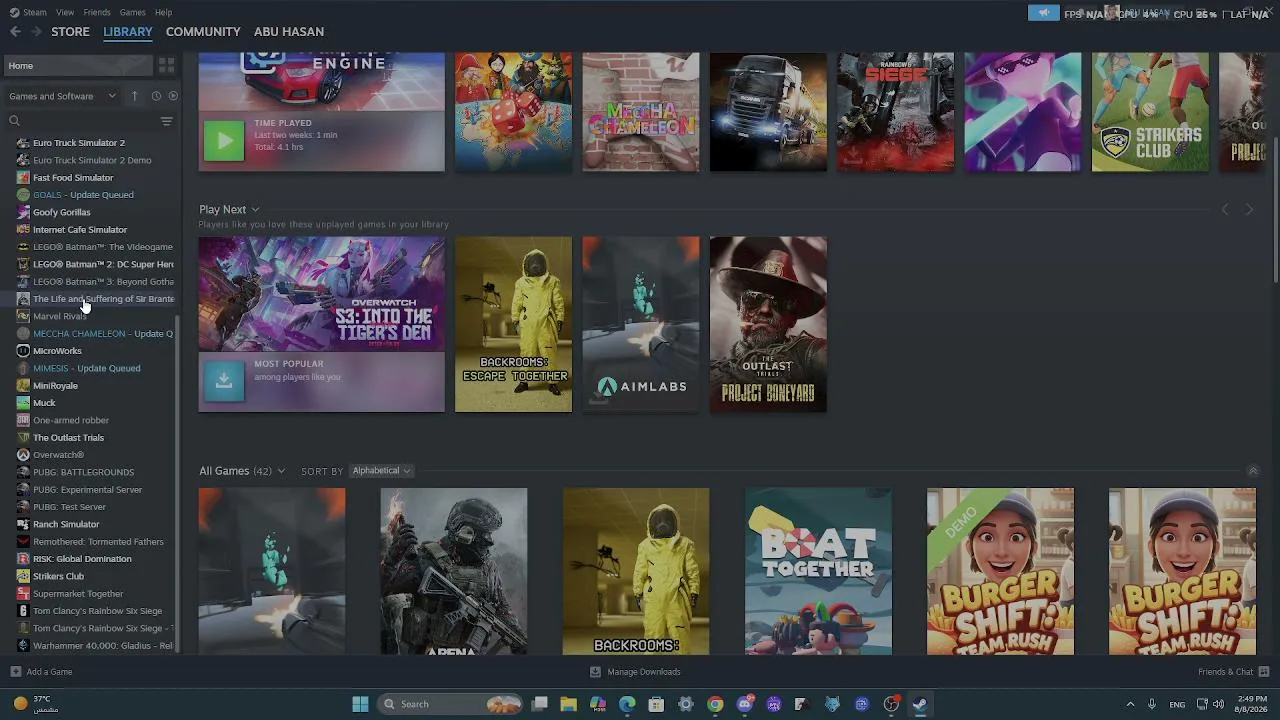The height and width of the screenshot is (720, 1280).
Task: Open Boat Together in All Games grid
Action: 818,571
